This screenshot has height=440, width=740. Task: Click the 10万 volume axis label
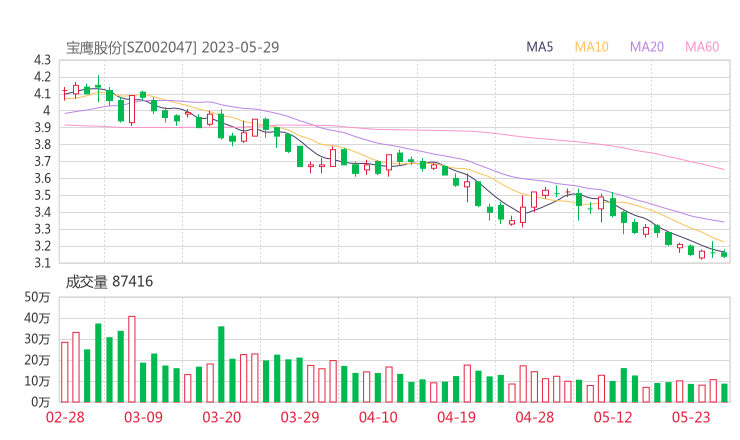coord(37,381)
